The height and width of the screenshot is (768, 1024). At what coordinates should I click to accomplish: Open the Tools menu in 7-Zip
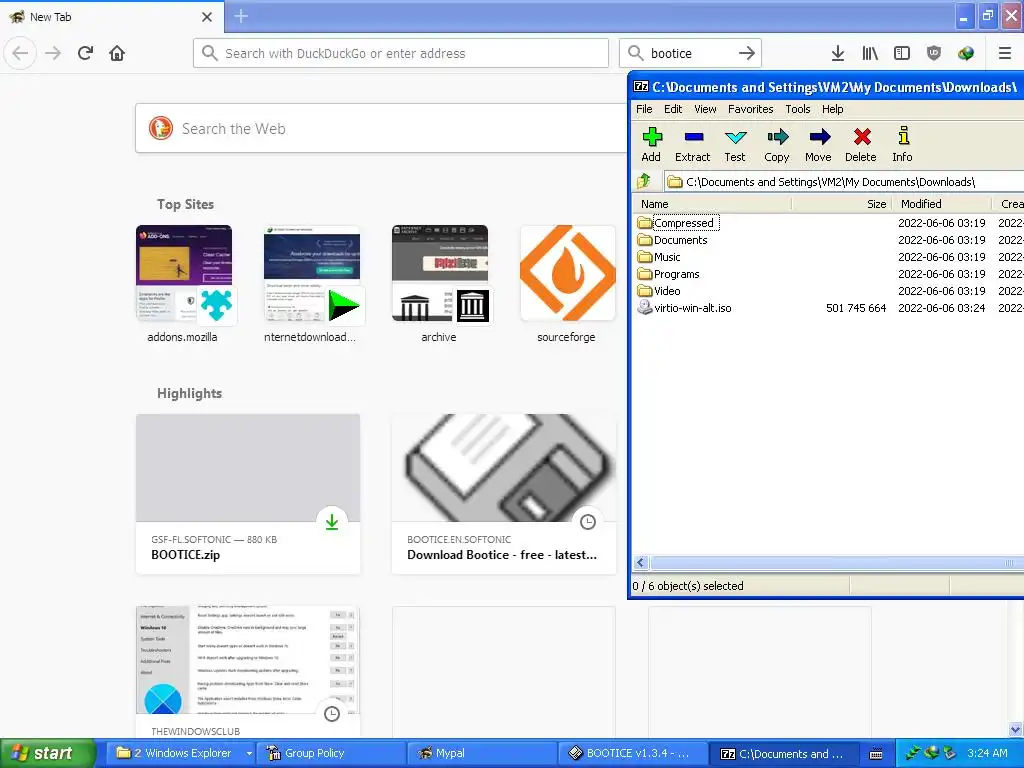[x=797, y=109]
